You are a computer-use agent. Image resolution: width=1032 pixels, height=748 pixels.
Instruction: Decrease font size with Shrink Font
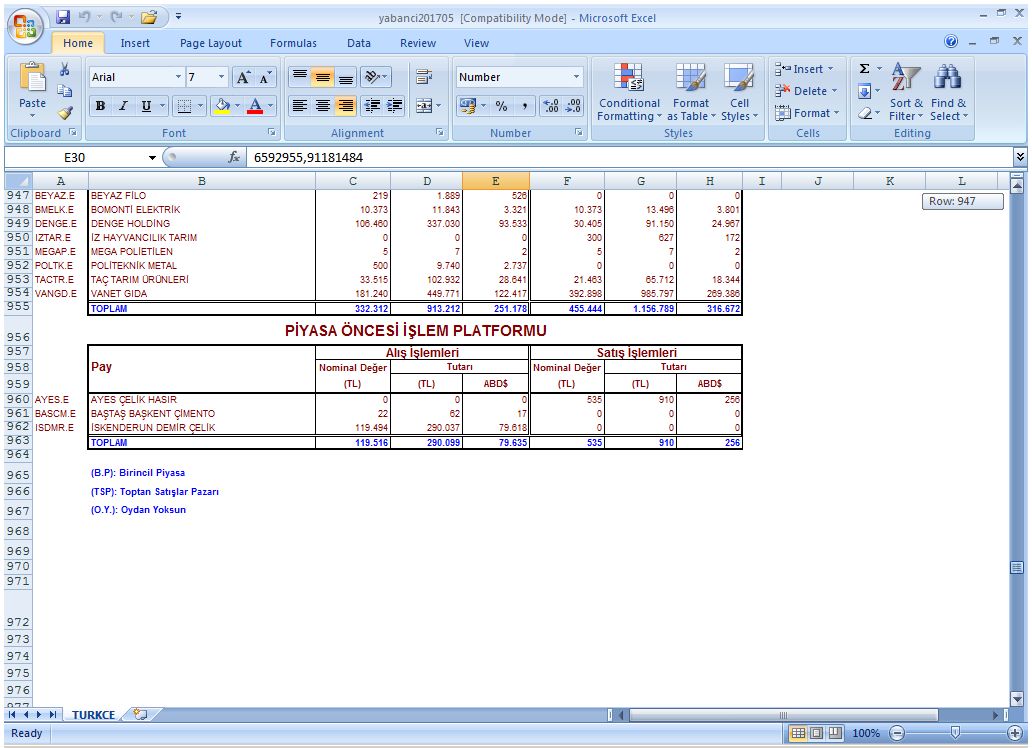point(265,78)
